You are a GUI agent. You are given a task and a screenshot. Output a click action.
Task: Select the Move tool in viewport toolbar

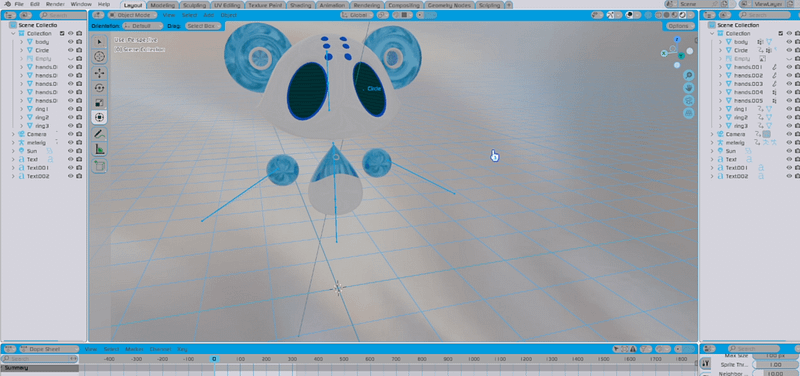coord(99,73)
